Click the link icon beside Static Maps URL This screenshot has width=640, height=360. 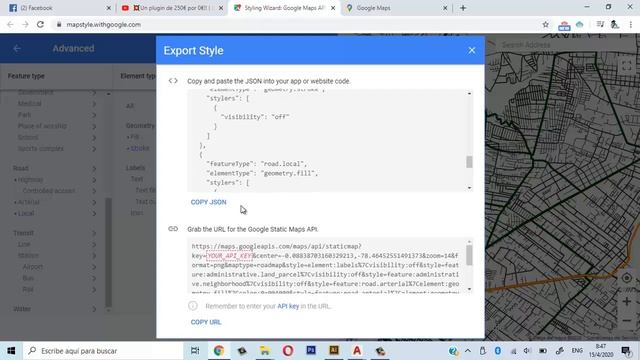173,229
